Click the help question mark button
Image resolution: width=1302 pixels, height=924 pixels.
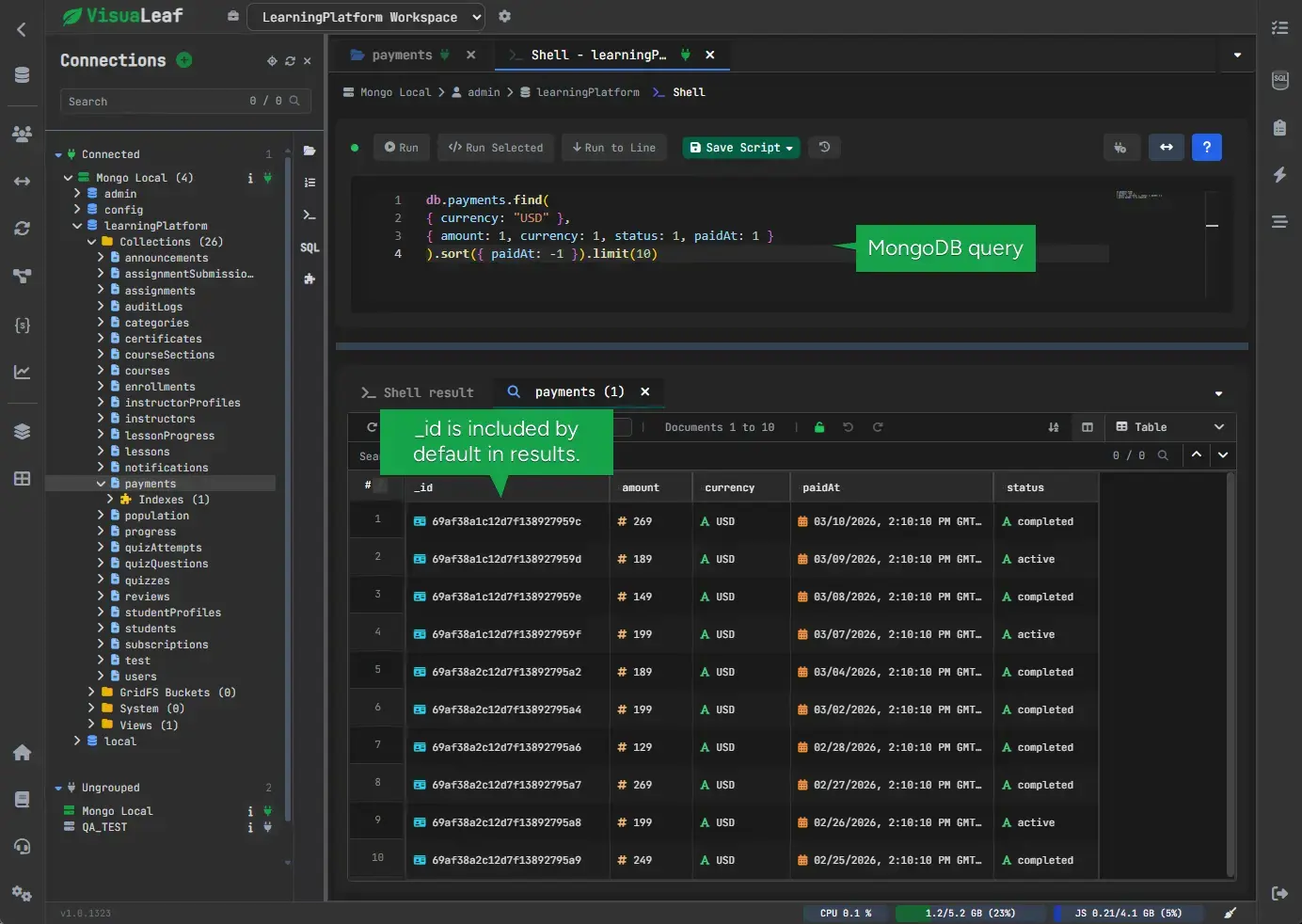1207,148
